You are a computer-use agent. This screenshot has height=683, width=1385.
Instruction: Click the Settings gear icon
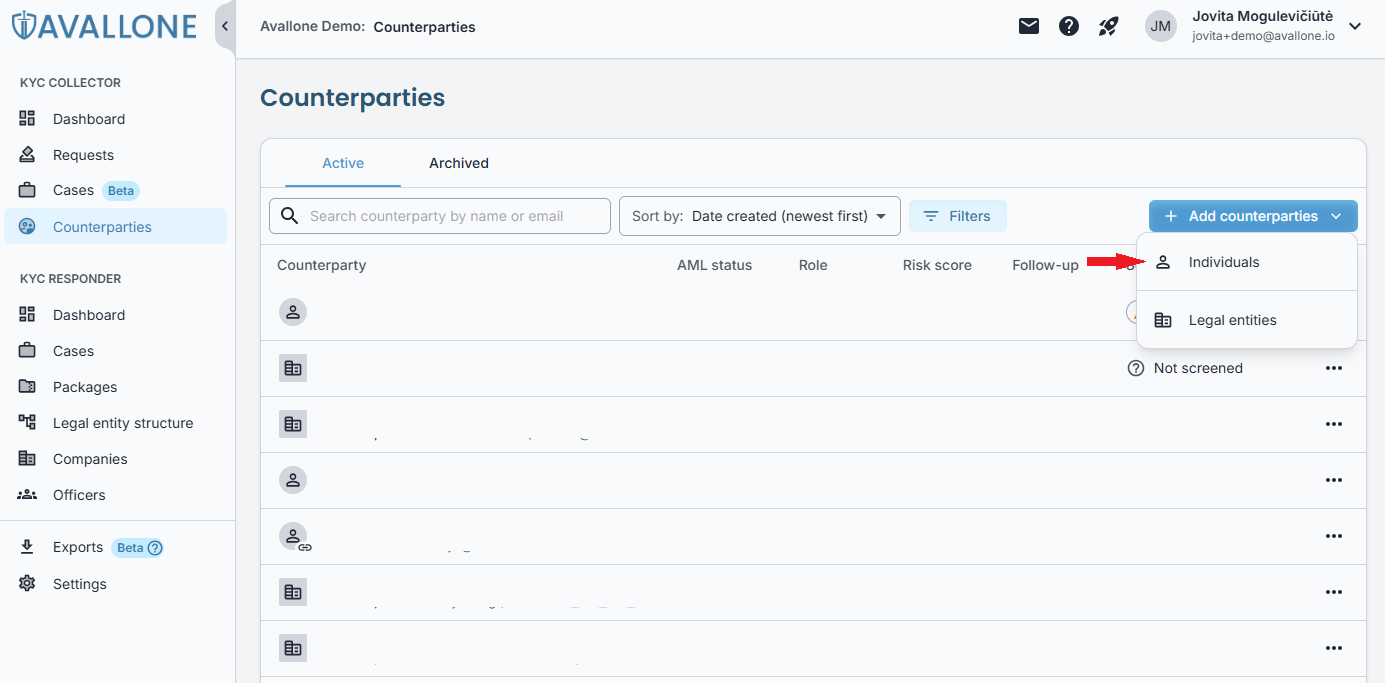[28, 584]
